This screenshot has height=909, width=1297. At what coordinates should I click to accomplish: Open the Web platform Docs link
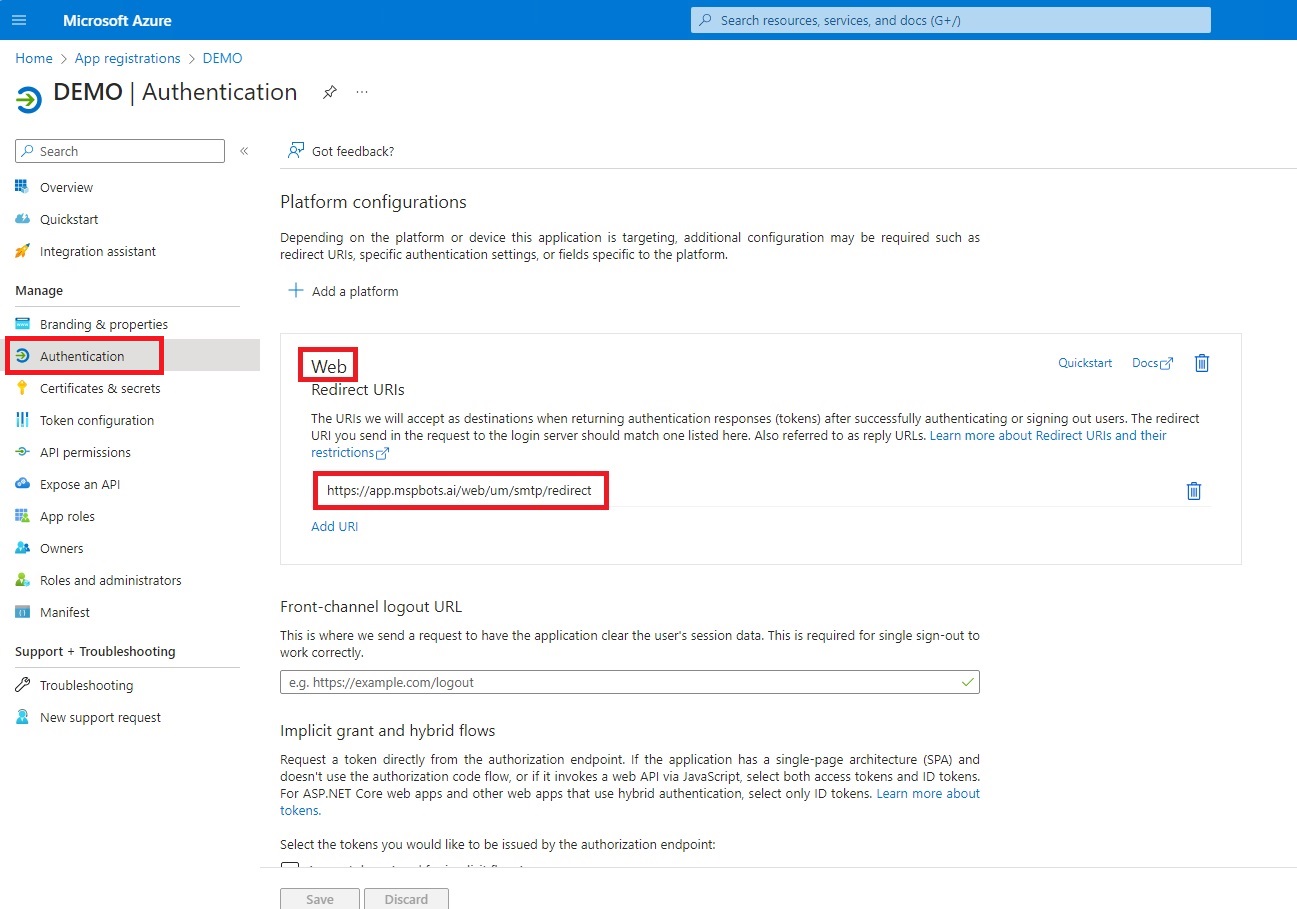click(1152, 363)
